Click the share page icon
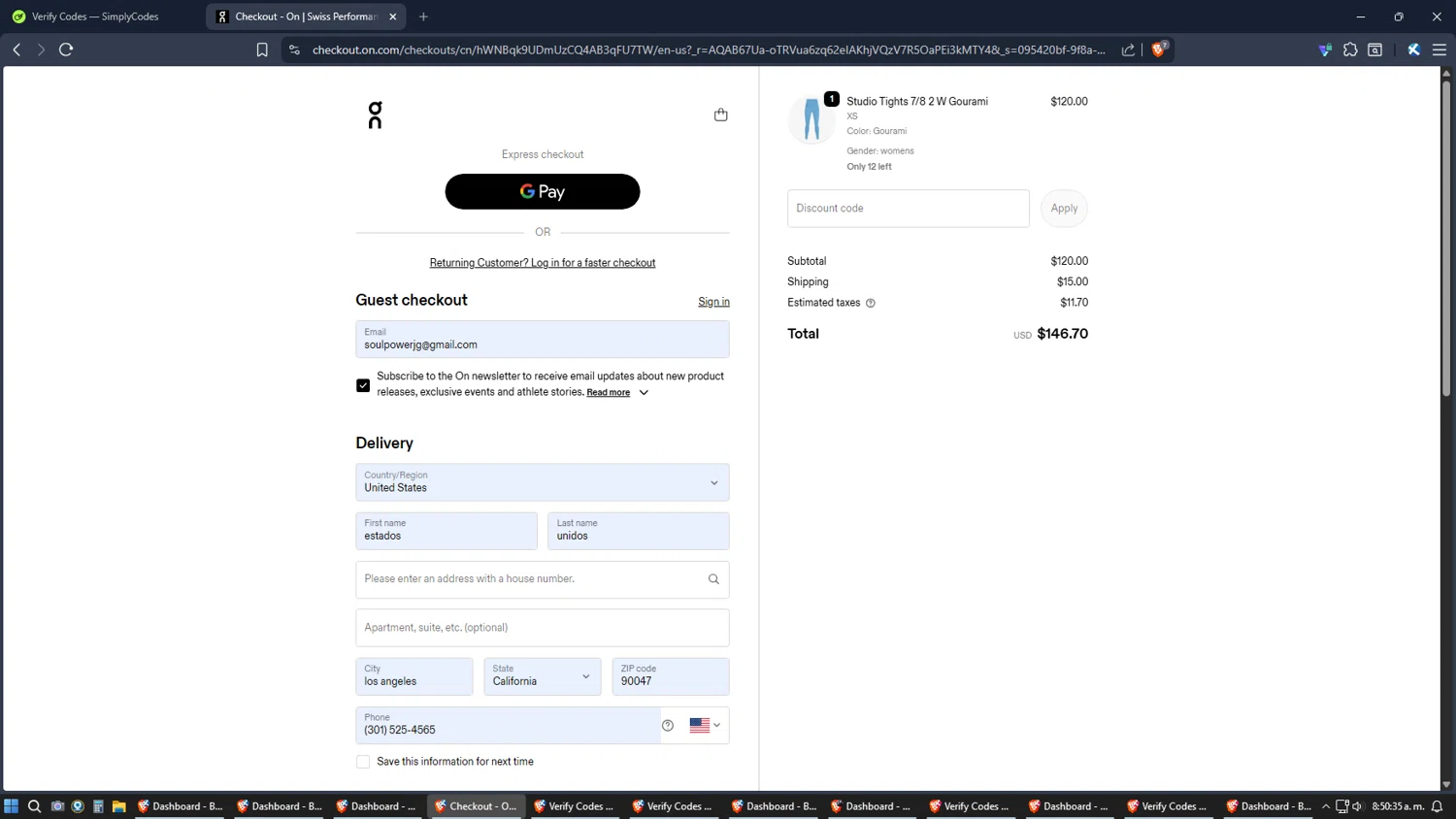 [1128, 49]
